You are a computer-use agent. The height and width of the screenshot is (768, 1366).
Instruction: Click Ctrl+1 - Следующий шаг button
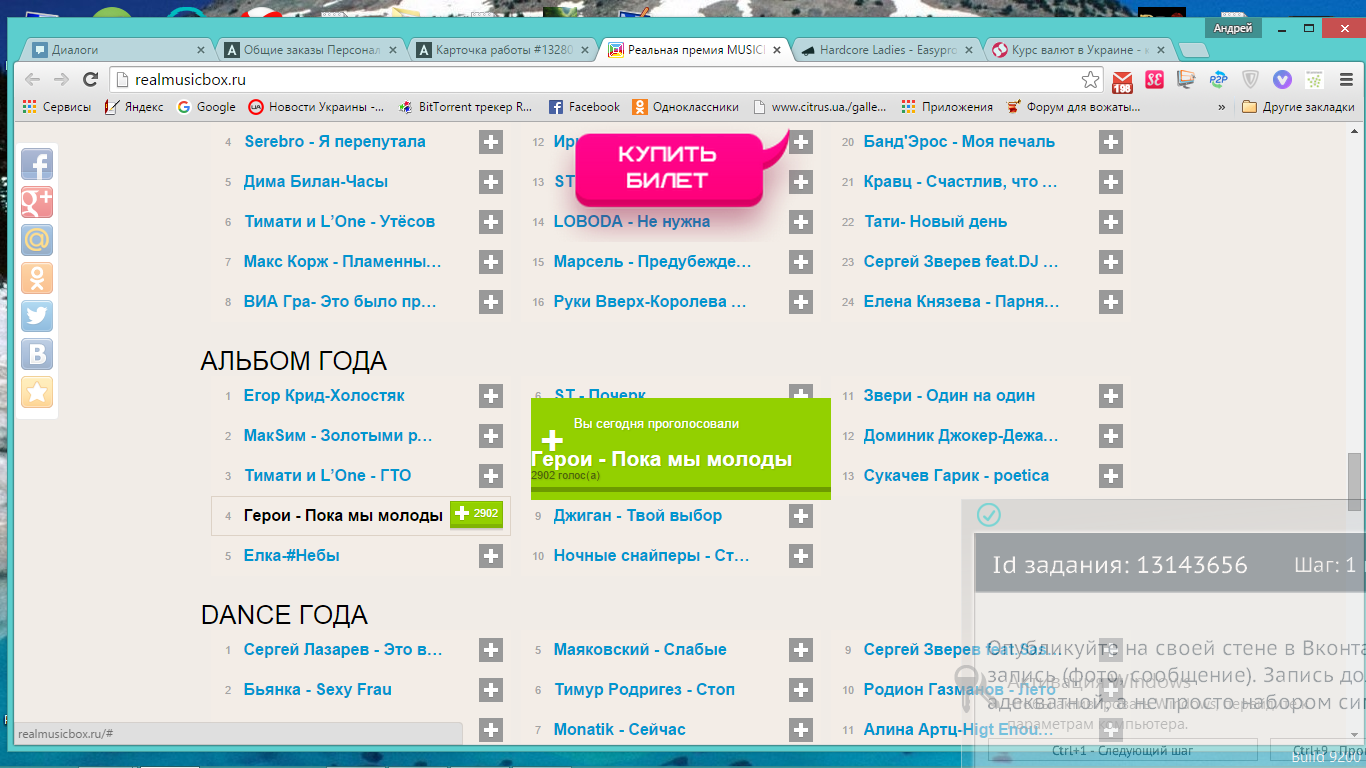pyautogui.click(x=1122, y=750)
